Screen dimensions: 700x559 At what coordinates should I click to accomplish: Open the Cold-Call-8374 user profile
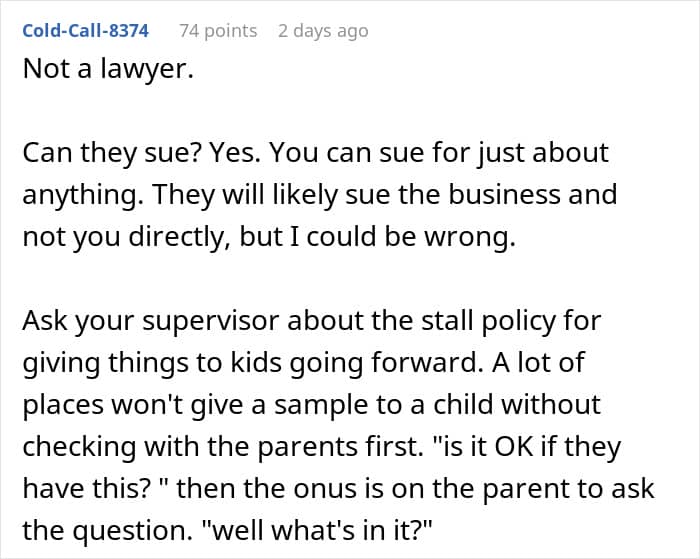pyautogui.click(x=85, y=31)
